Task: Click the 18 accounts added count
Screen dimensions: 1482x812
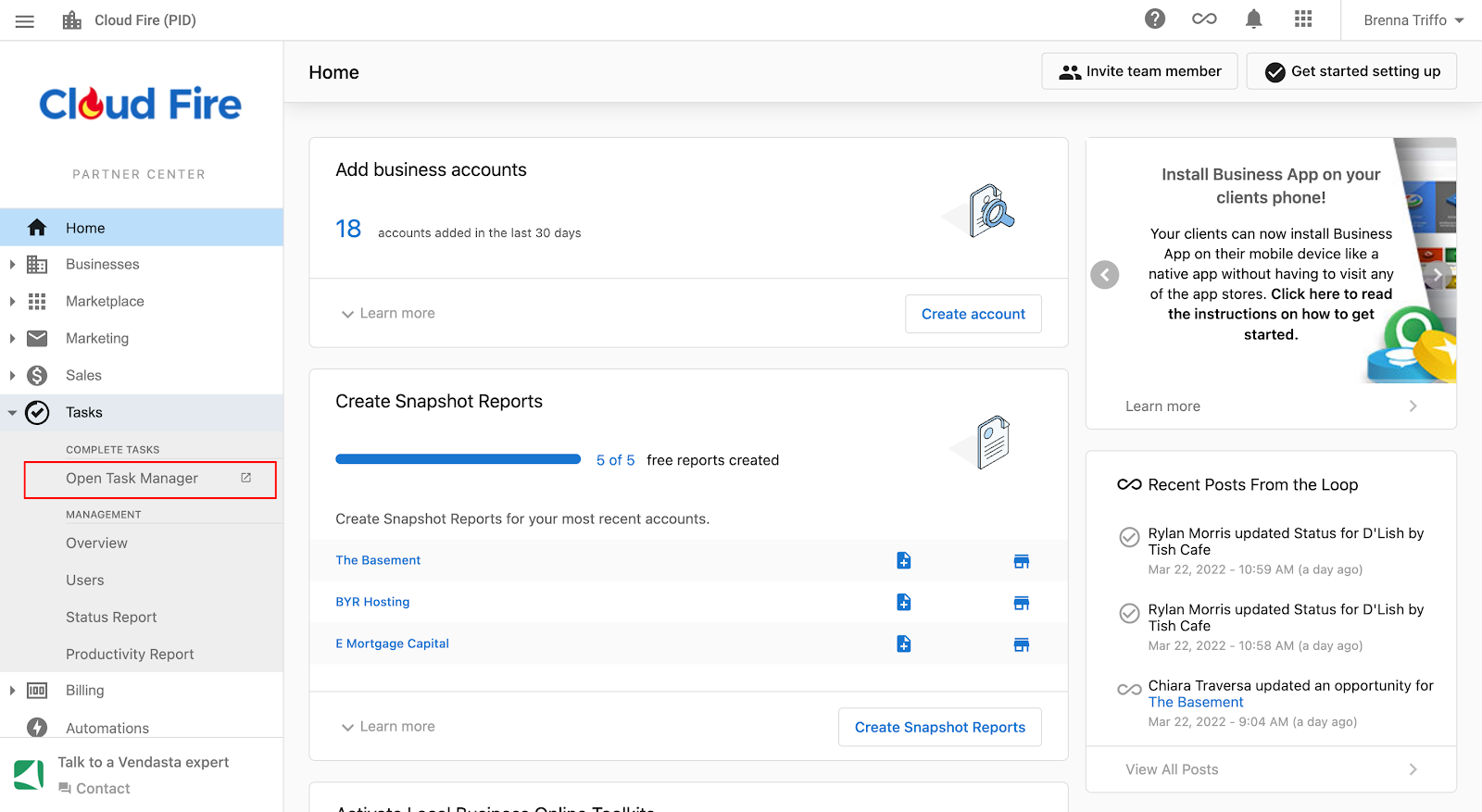Action: click(348, 229)
